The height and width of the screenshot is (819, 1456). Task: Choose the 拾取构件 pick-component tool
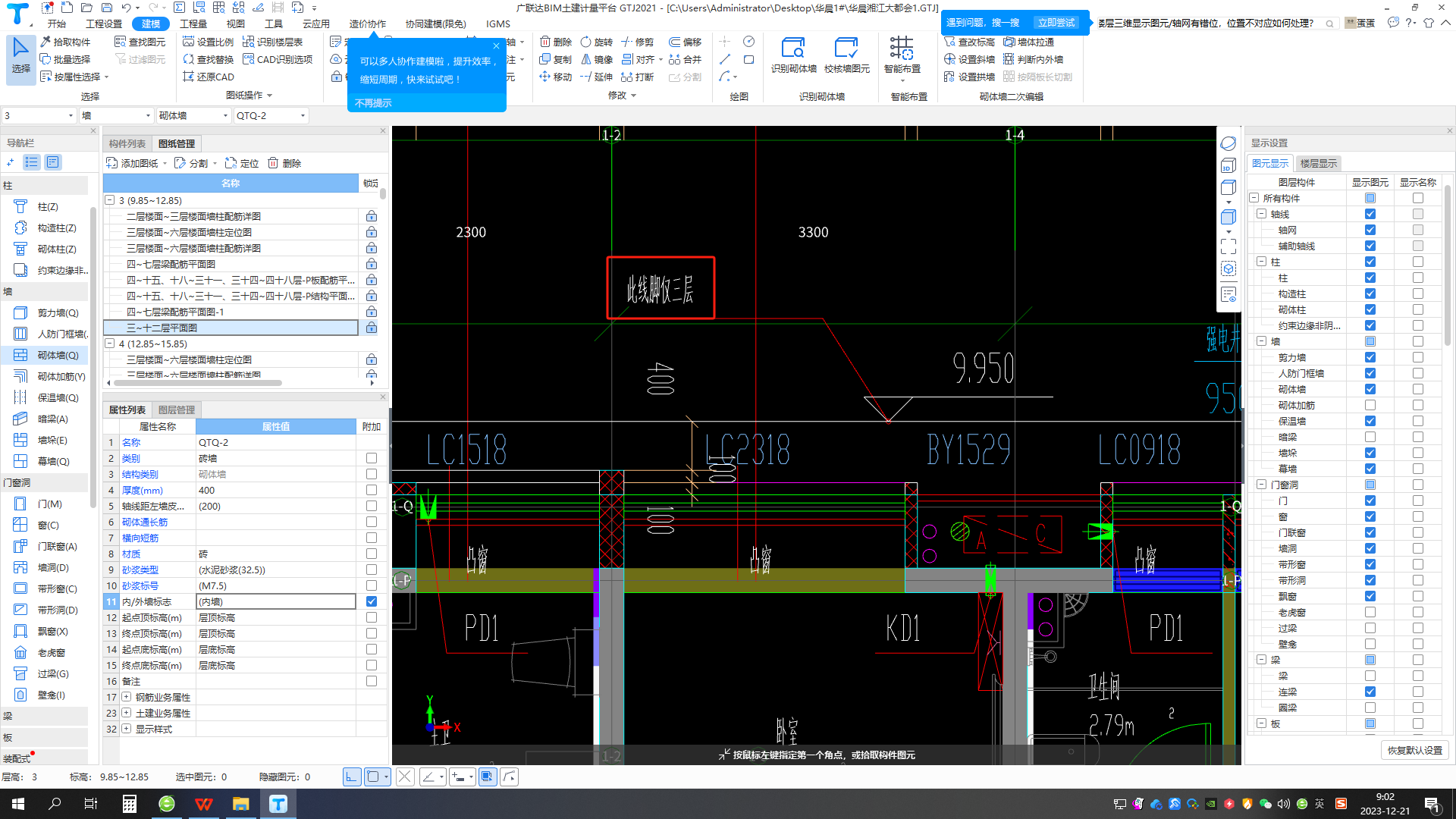tap(65, 42)
